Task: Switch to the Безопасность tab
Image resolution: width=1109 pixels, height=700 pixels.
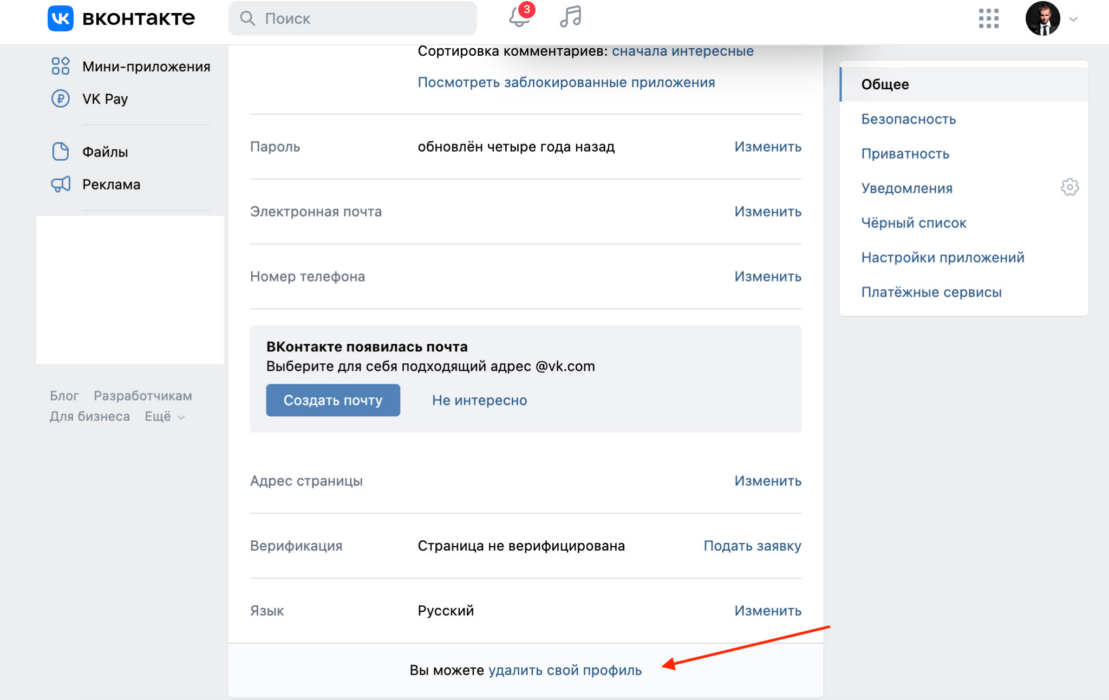Action: (x=908, y=119)
